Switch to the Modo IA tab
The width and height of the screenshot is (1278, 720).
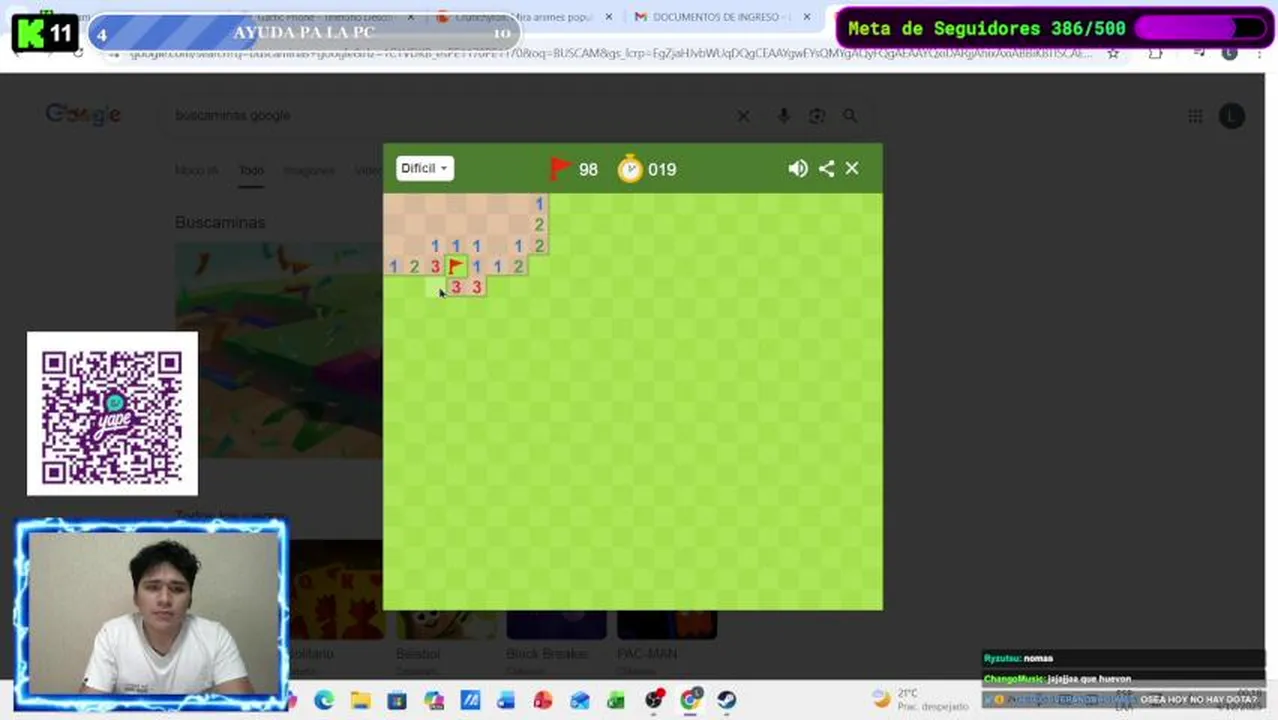point(196,171)
